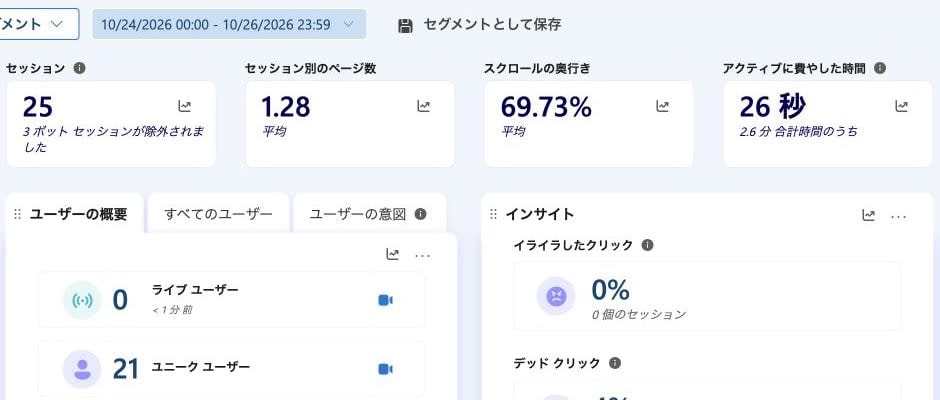This screenshot has height=400, width=940.
Task: Click the 69.73% scroll depth value
Action: (546, 107)
